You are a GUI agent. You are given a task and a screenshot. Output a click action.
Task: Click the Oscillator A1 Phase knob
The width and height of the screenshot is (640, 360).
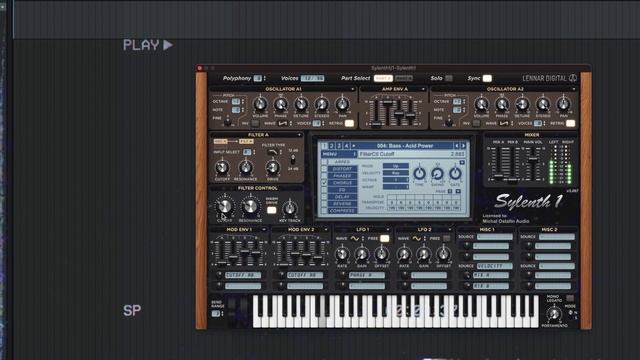(281, 104)
